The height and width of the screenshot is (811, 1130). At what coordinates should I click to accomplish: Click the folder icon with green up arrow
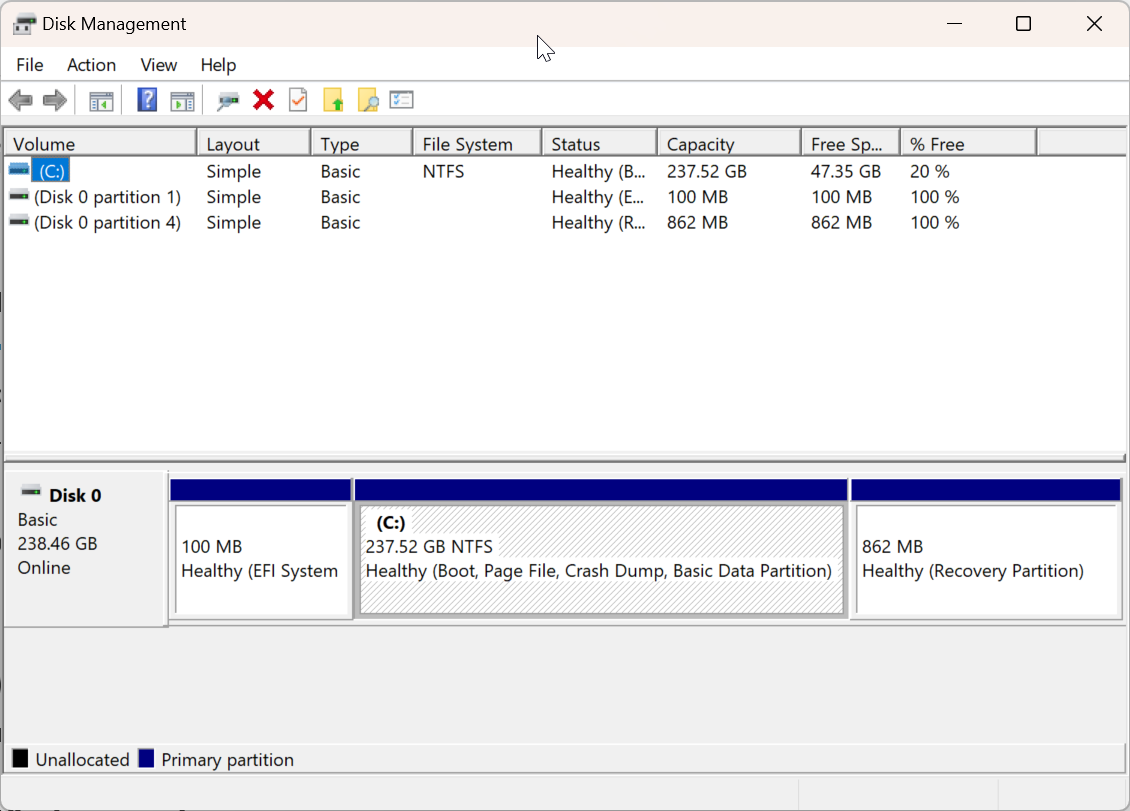coord(333,100)
